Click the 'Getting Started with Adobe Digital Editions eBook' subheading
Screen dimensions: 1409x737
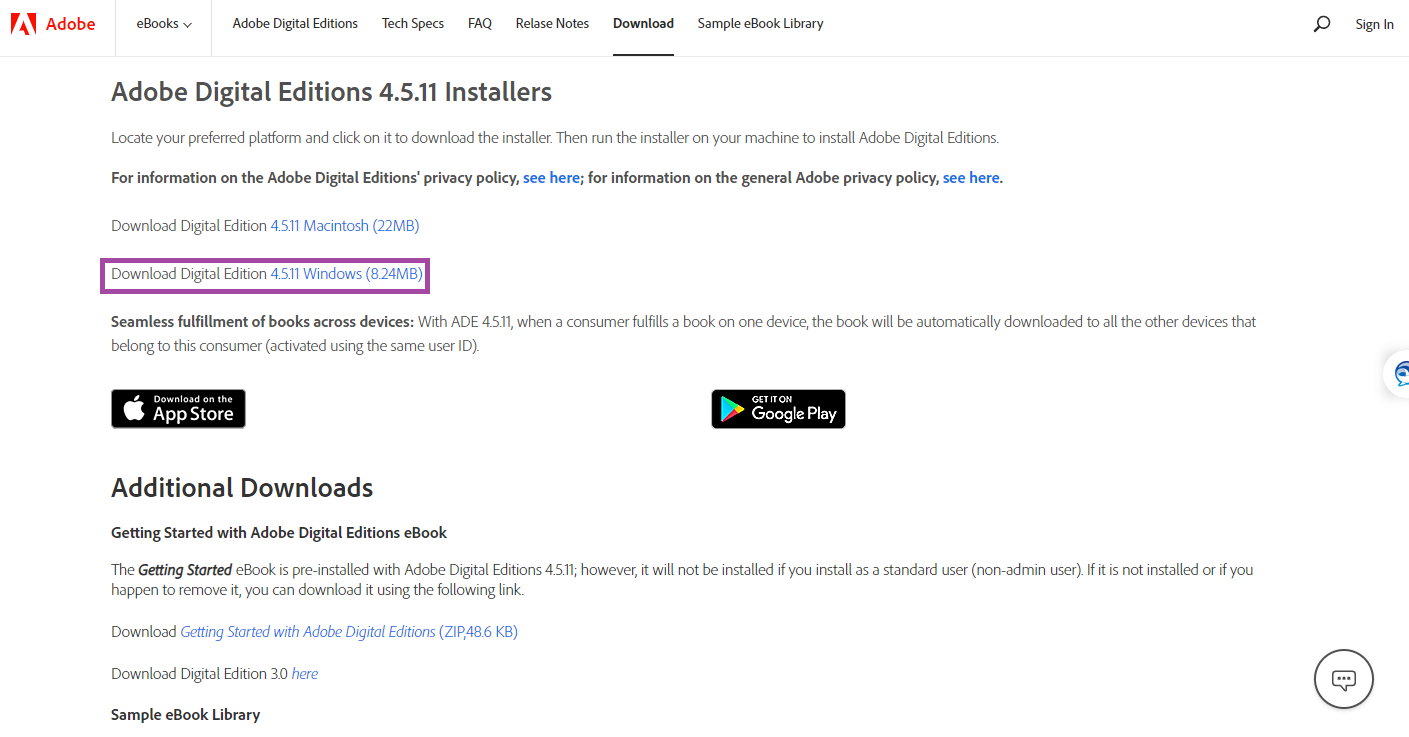click(279, 533)
